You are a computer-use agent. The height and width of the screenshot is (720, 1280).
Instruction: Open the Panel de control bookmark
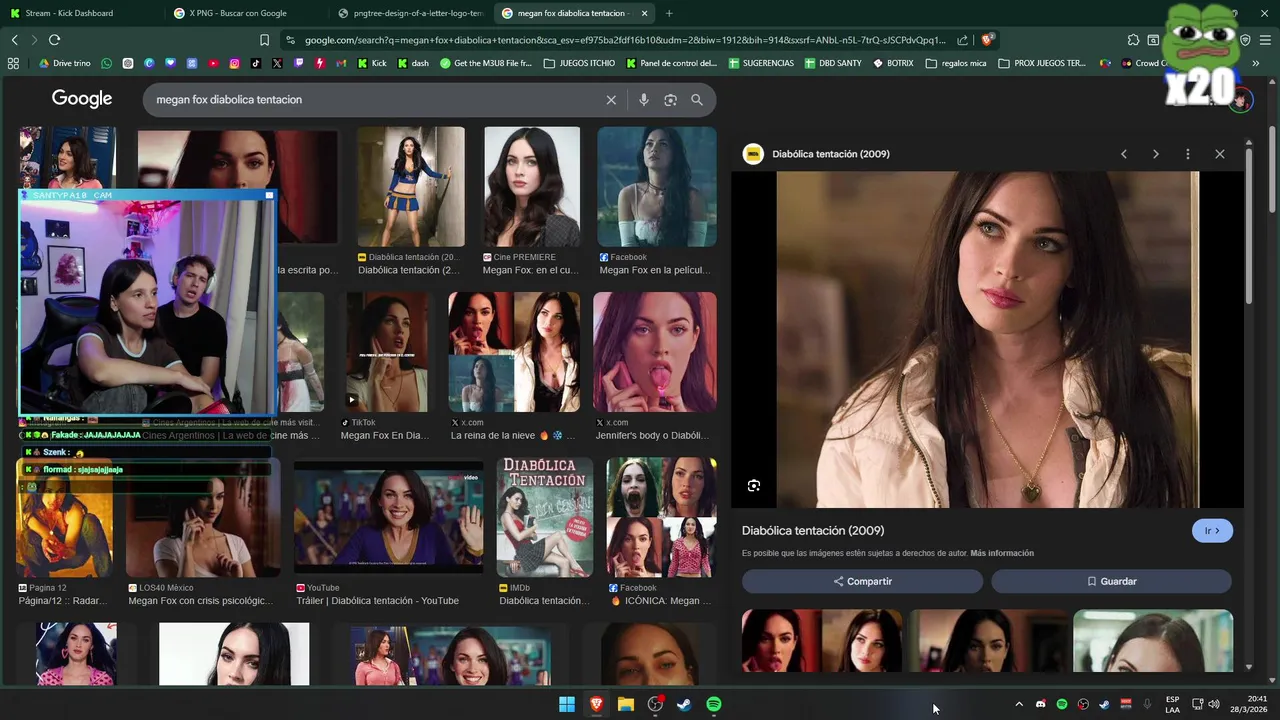pyautogui.click(x=672, y=63)
